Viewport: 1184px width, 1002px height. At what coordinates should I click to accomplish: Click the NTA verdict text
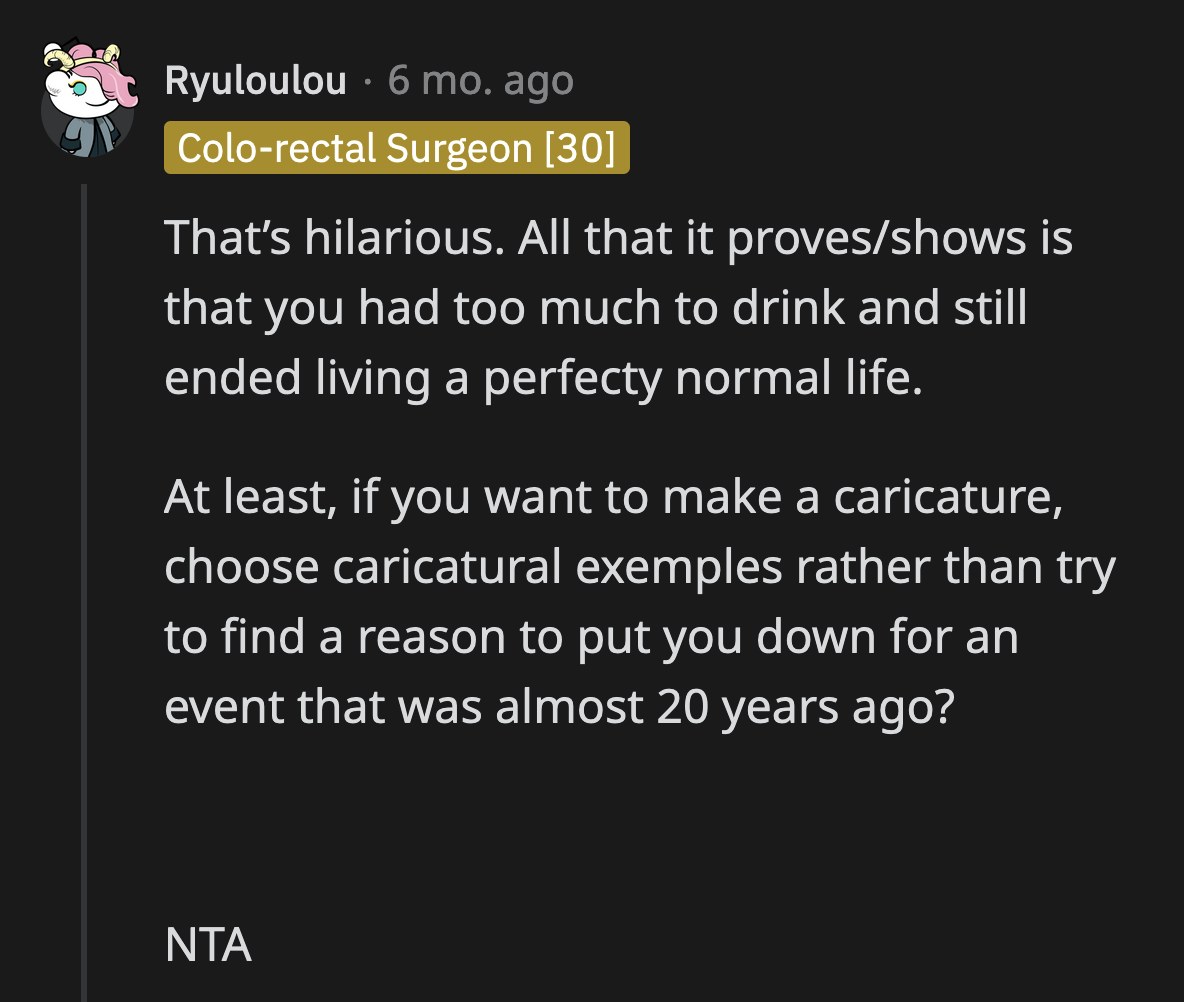[208, 945]
